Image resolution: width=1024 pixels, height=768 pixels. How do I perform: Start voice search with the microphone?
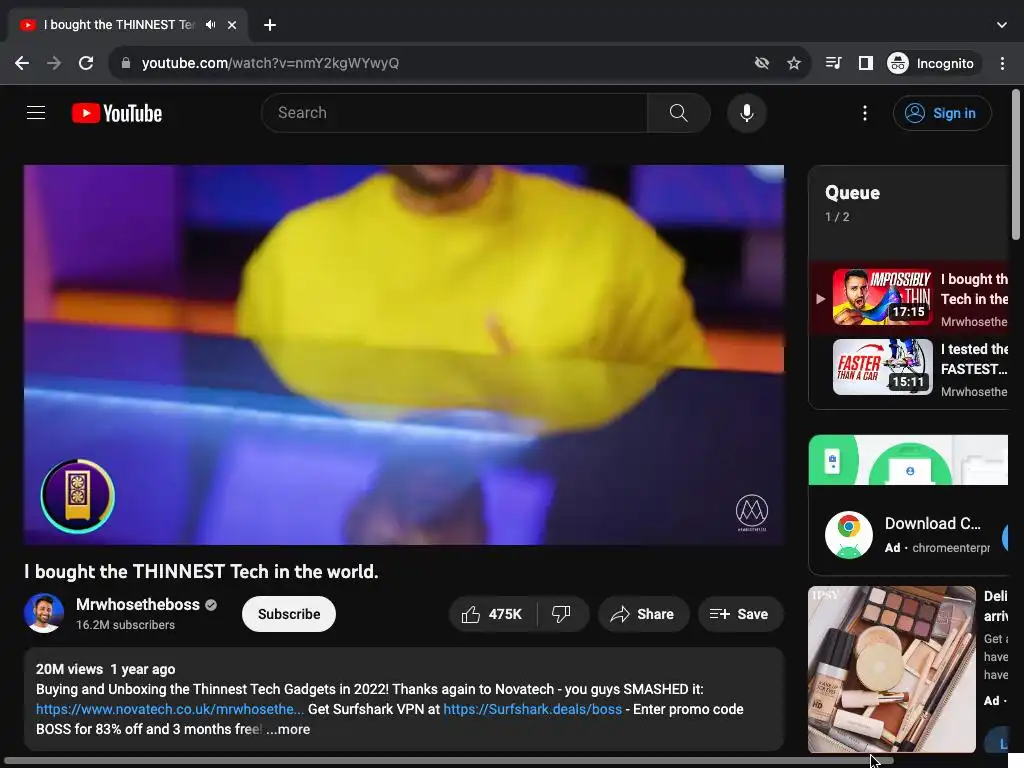point(746,113)
